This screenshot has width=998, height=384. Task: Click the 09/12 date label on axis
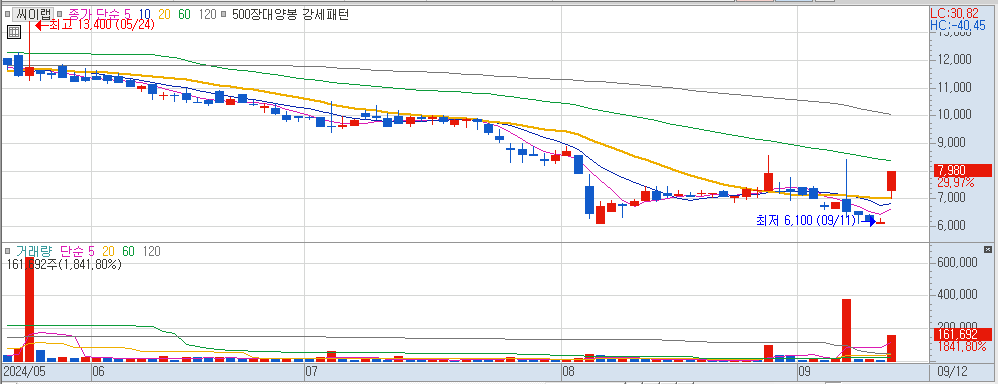pyautogui.click(x=953, y=370)
